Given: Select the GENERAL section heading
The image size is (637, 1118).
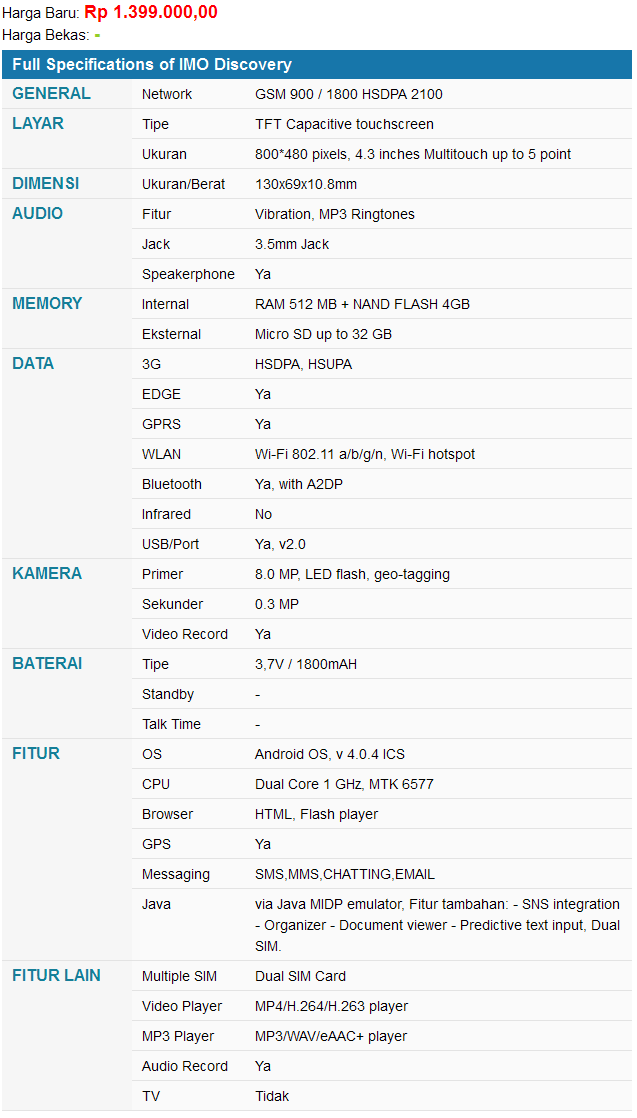Looking at the screenshot, I should (51, 94).
